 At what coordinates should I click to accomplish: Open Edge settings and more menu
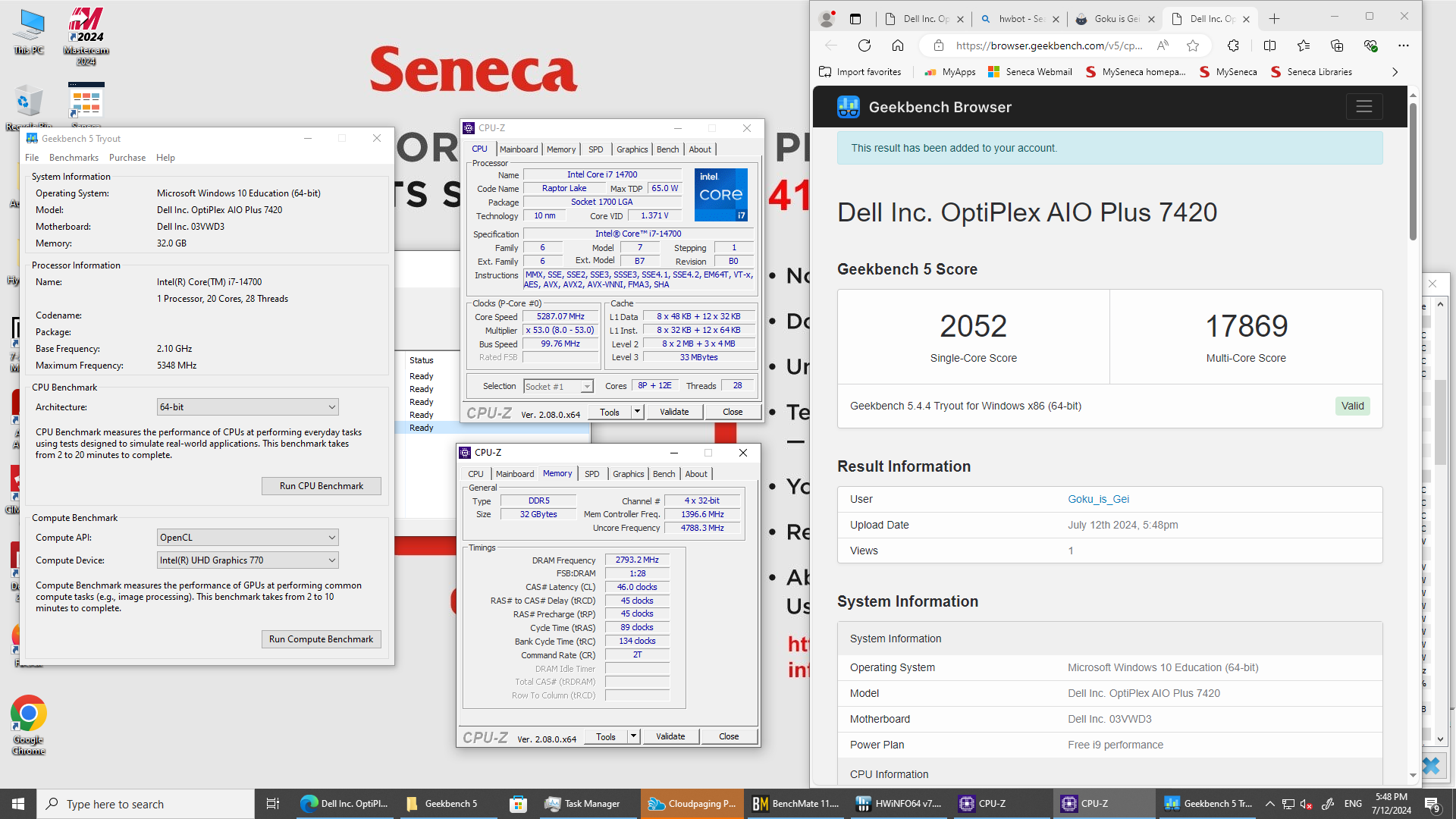pos(1404,45)
